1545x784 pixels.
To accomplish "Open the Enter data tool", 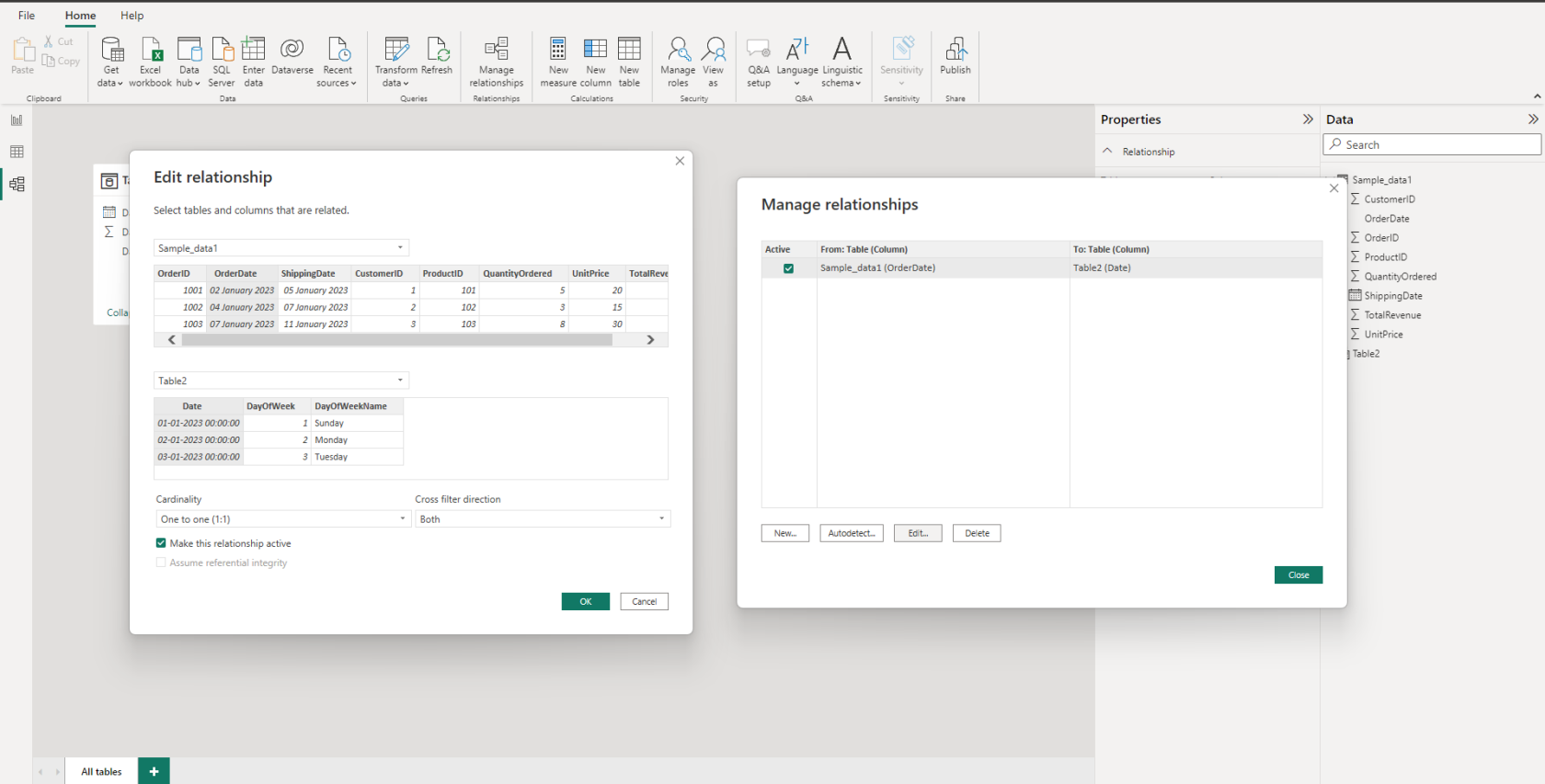I will pos(253,62).
